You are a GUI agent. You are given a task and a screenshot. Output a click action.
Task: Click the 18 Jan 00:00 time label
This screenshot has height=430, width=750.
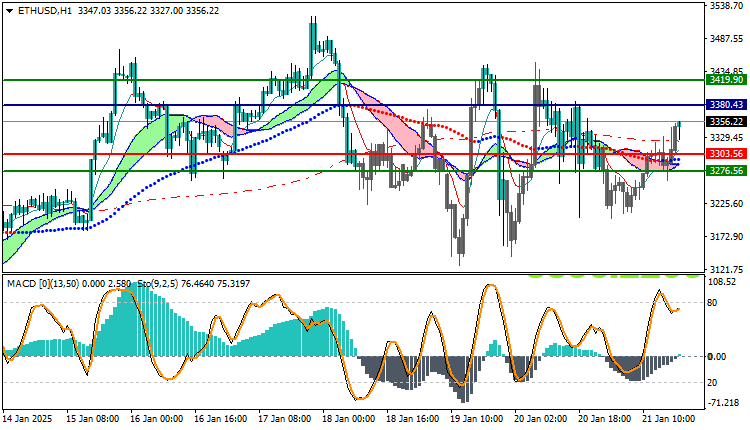pyautogui.click(x=349, y=419)
